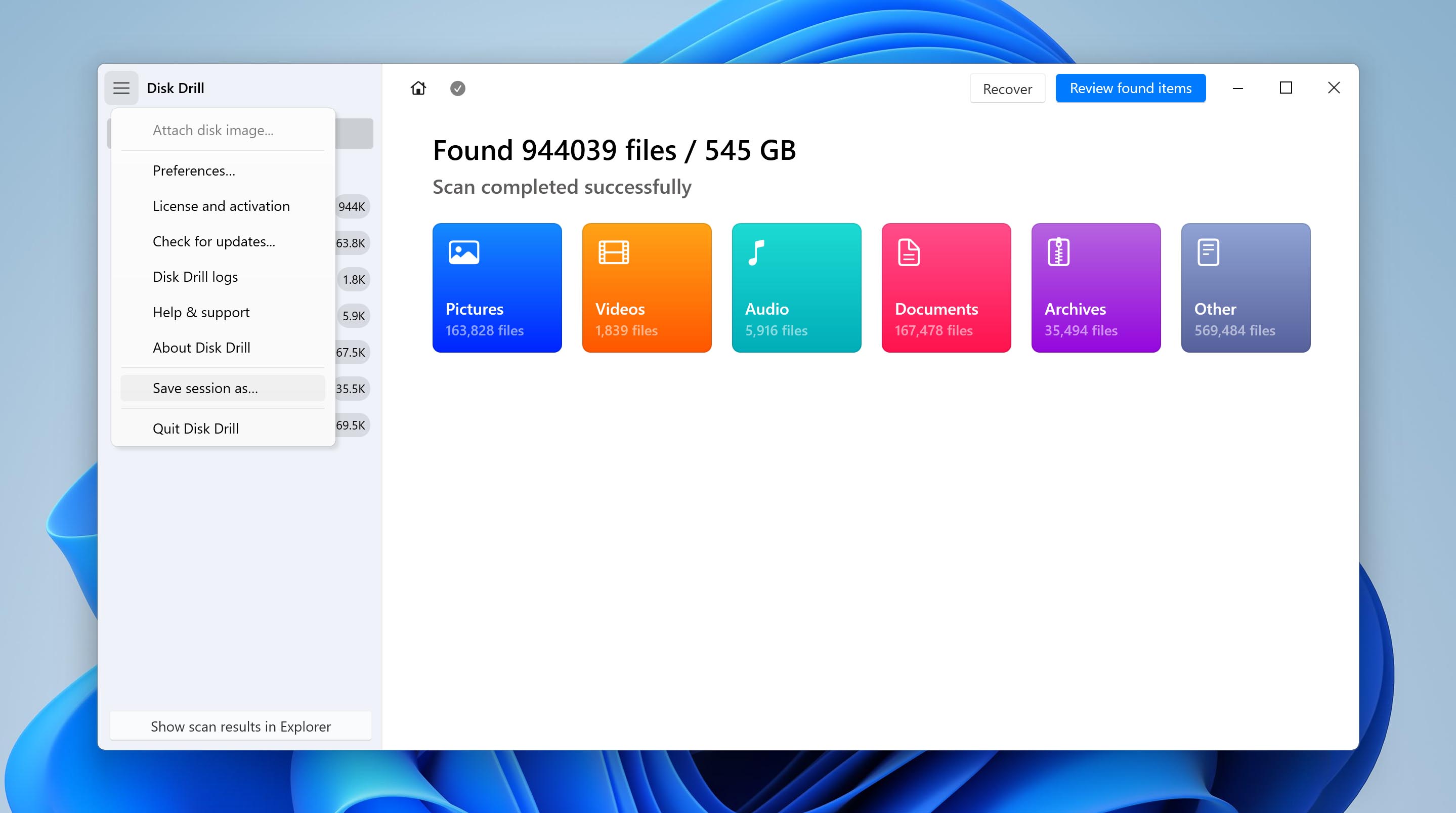The width and height of the screenshot is (1456, 813).
Task: Click the music note icon on Audio card
Action: pyautogui.click(x=756, y=252)
